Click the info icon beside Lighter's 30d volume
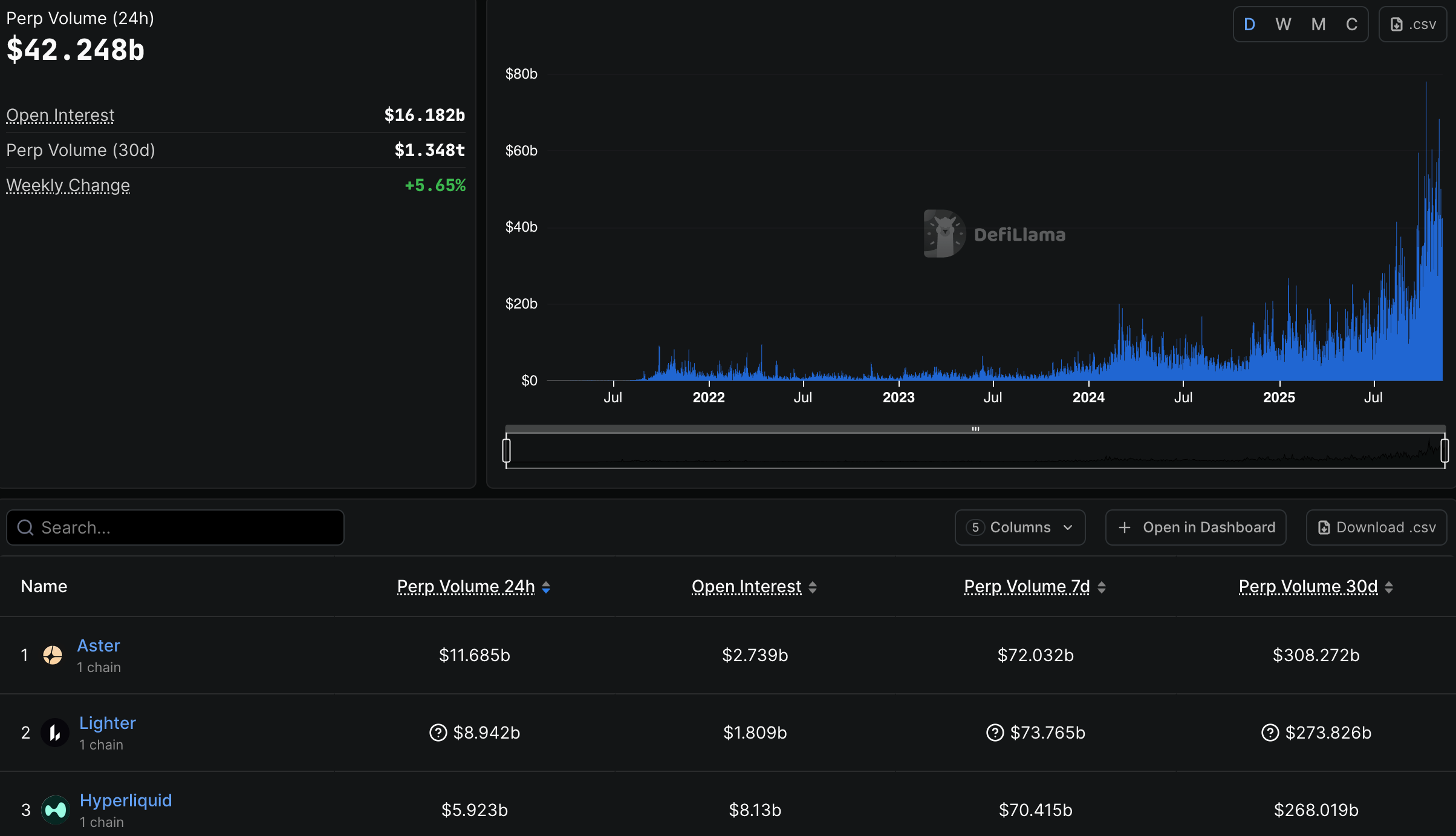This screenshot has height=836, width=1456. click(x=1269, y=733)
